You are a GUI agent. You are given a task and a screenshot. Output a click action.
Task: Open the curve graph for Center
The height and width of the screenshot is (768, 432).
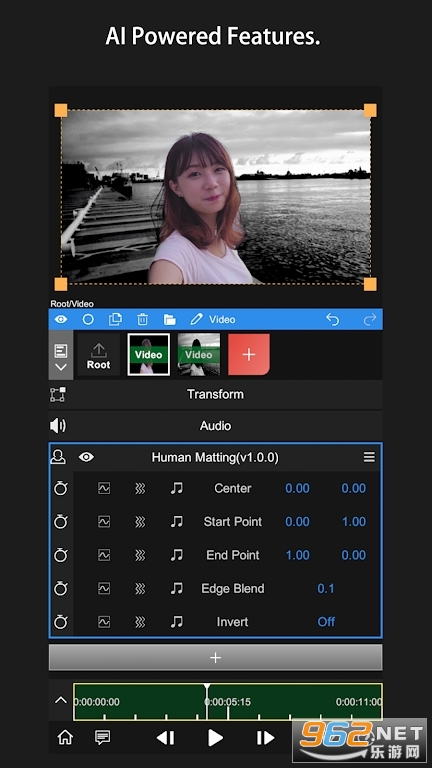click(x=104, y=488)
